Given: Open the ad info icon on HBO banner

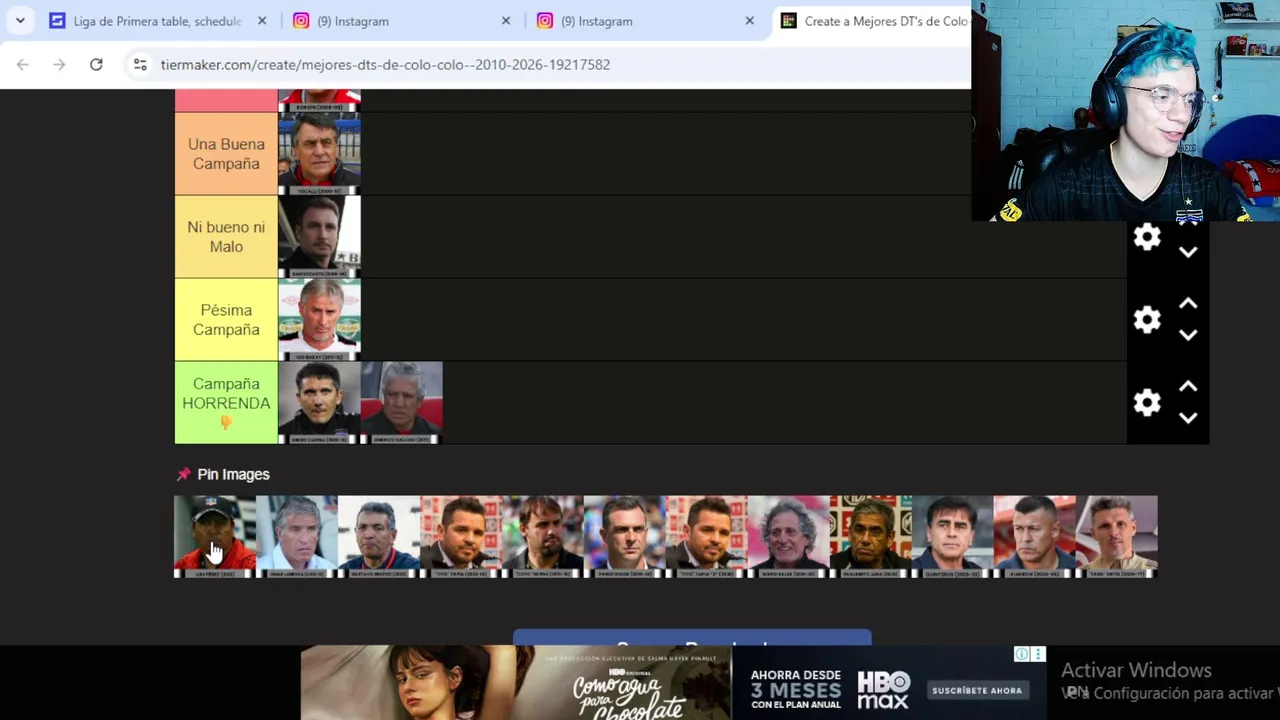Looking at the screenshot, I should click(1022, 654).
